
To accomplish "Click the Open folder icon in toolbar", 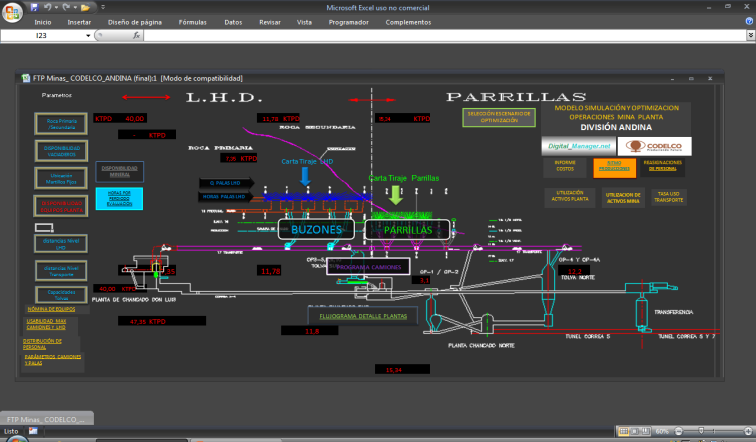I will [85, 7].
